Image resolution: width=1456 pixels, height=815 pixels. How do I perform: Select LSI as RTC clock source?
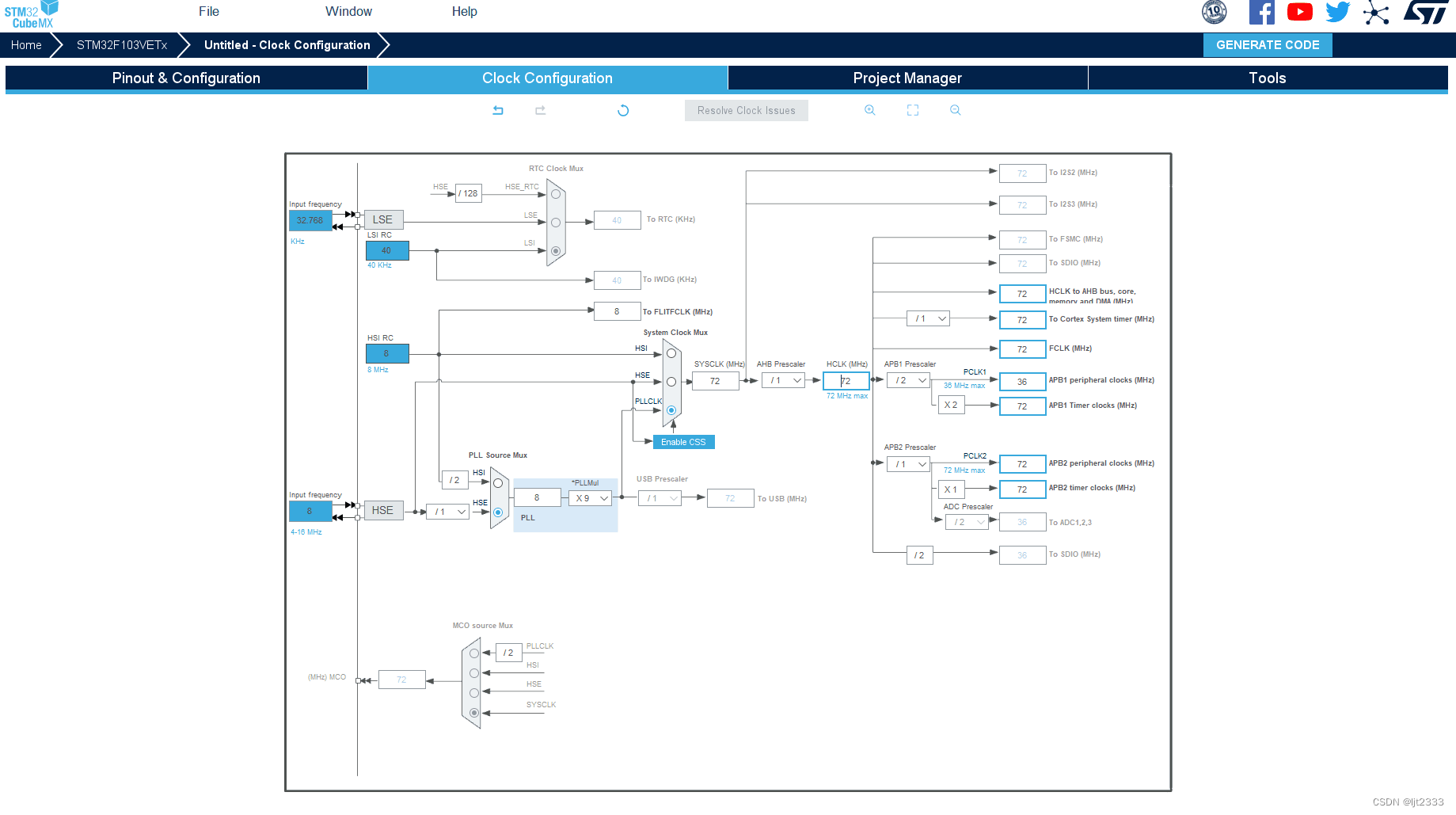[556, 251]
